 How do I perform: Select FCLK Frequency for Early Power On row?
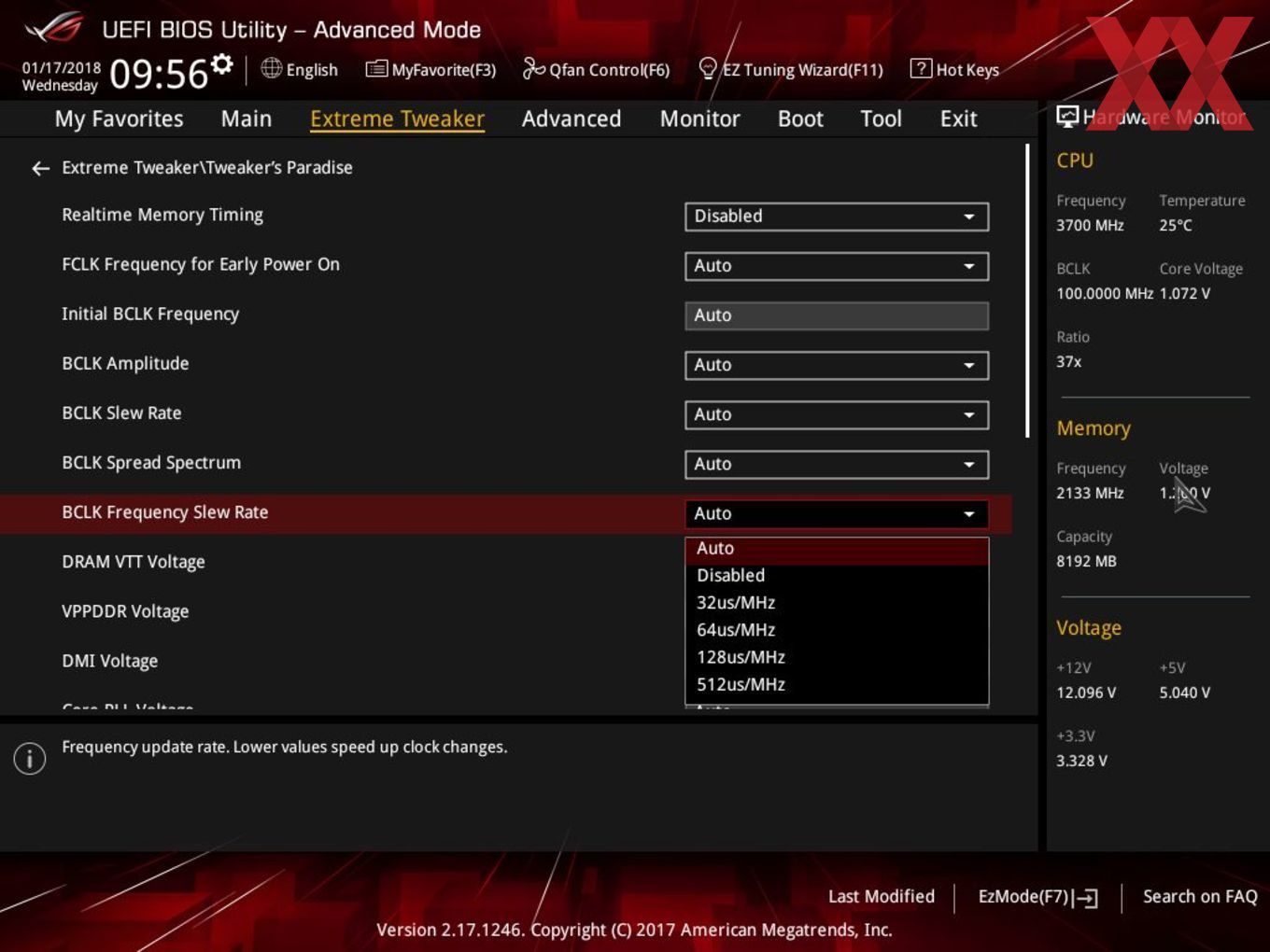506,265
